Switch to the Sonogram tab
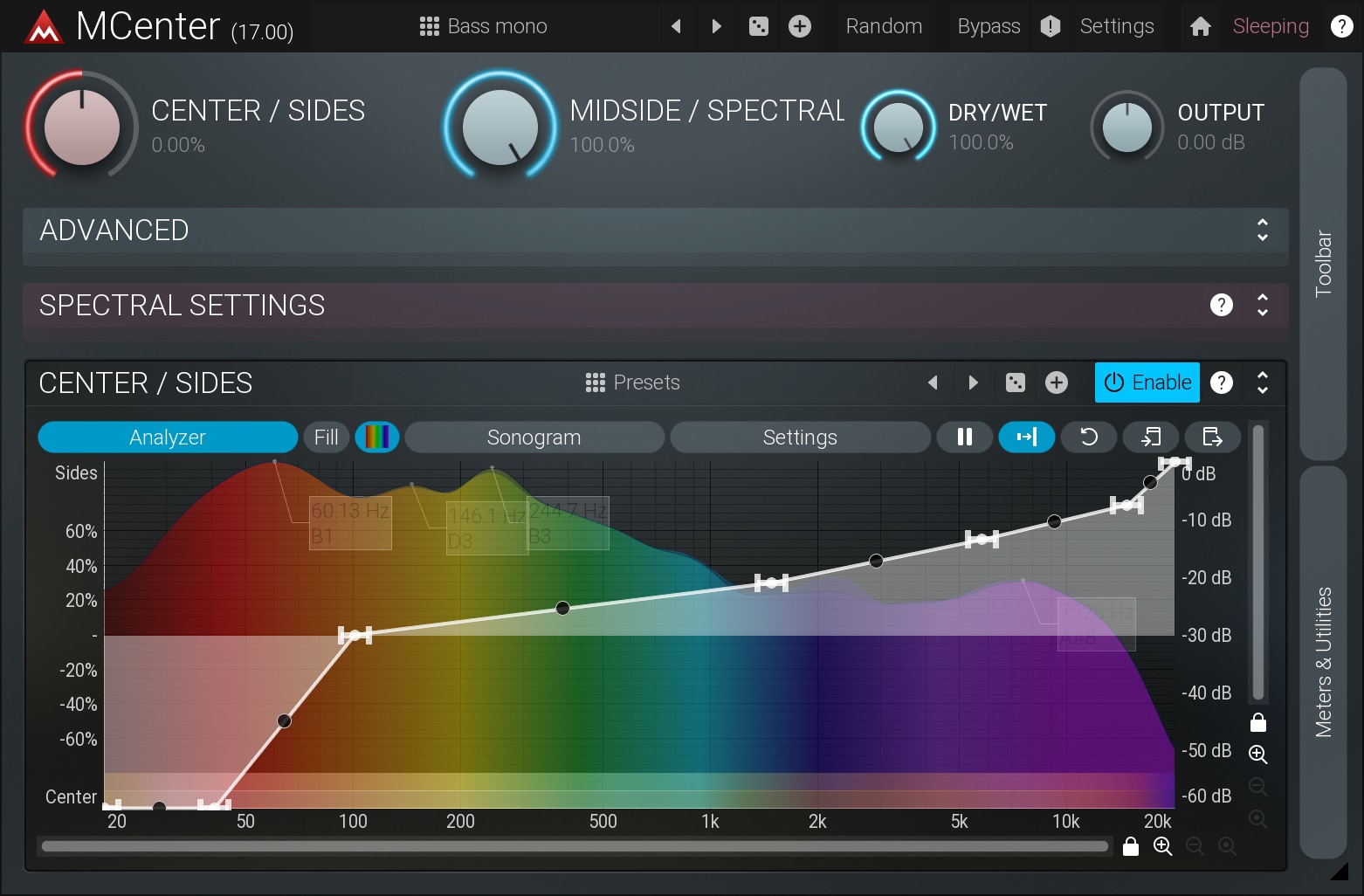 pos(534,437)
